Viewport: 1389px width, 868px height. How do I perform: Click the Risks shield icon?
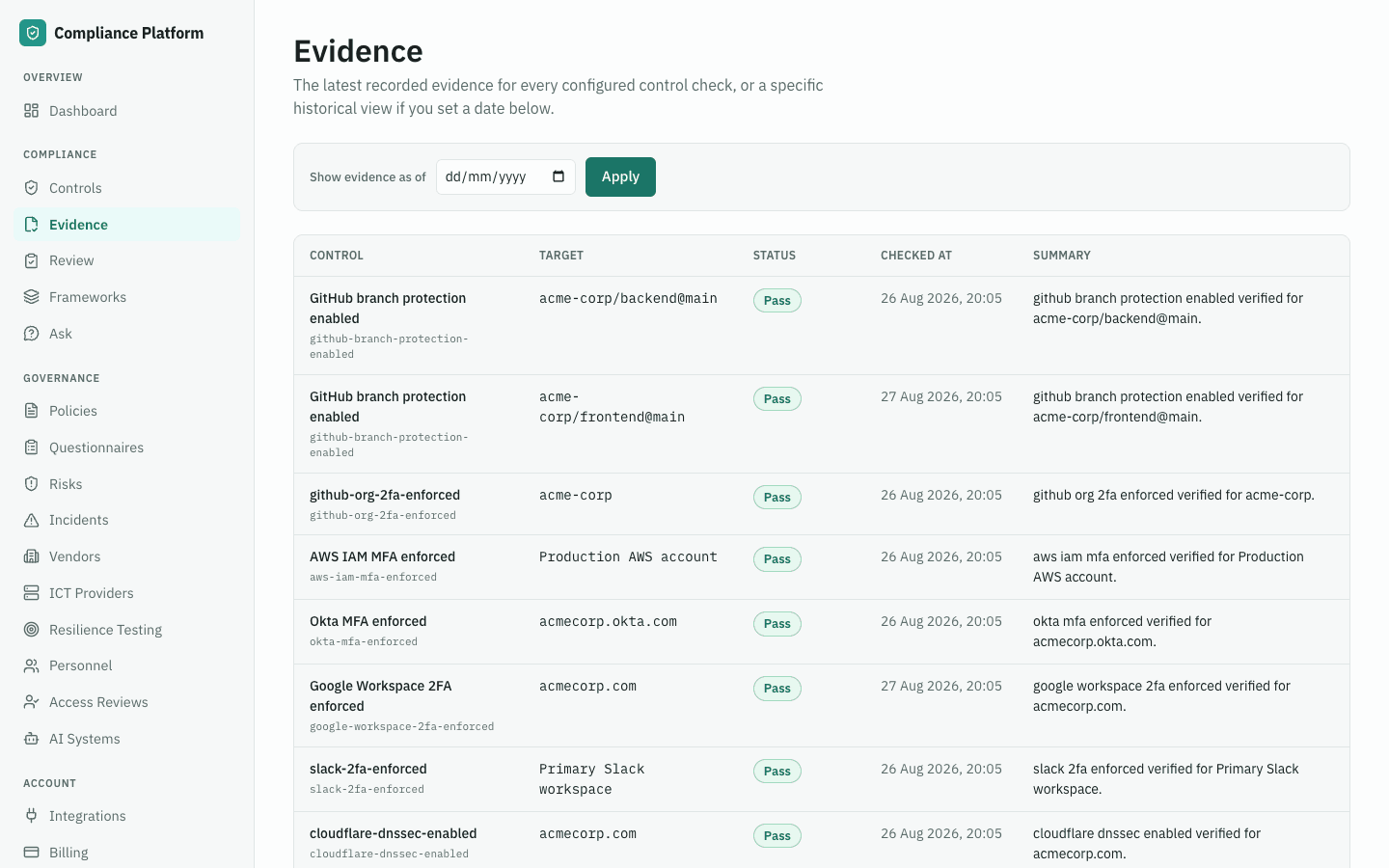[32, 484]
